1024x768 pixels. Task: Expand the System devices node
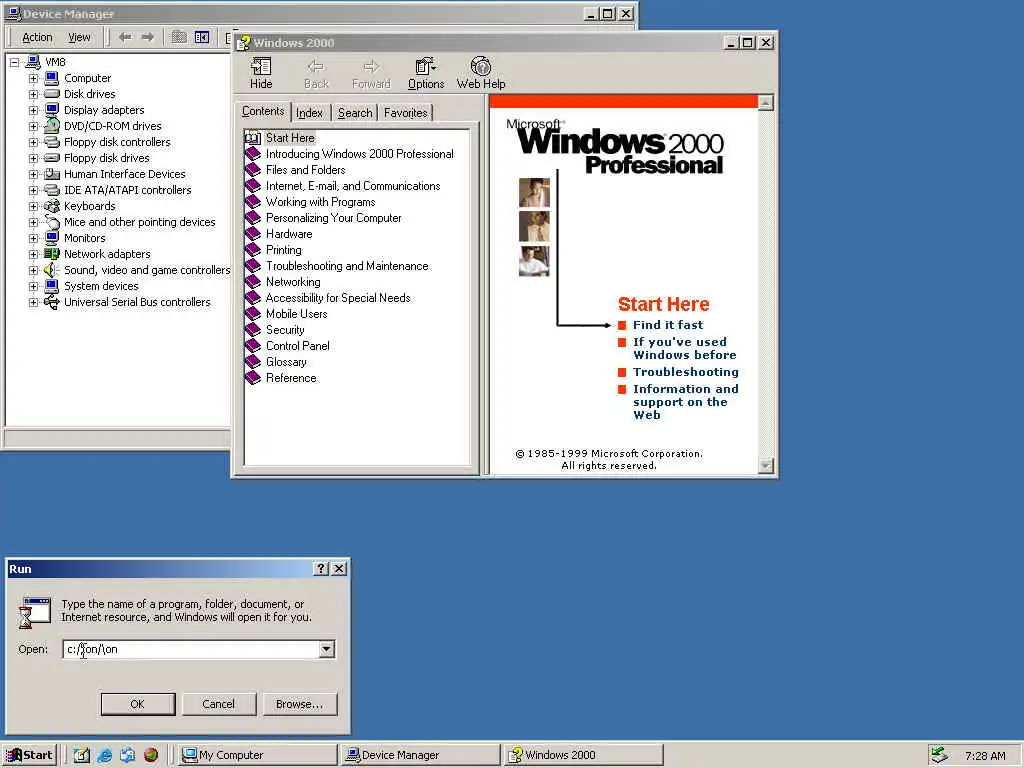[x=33, y=286]
